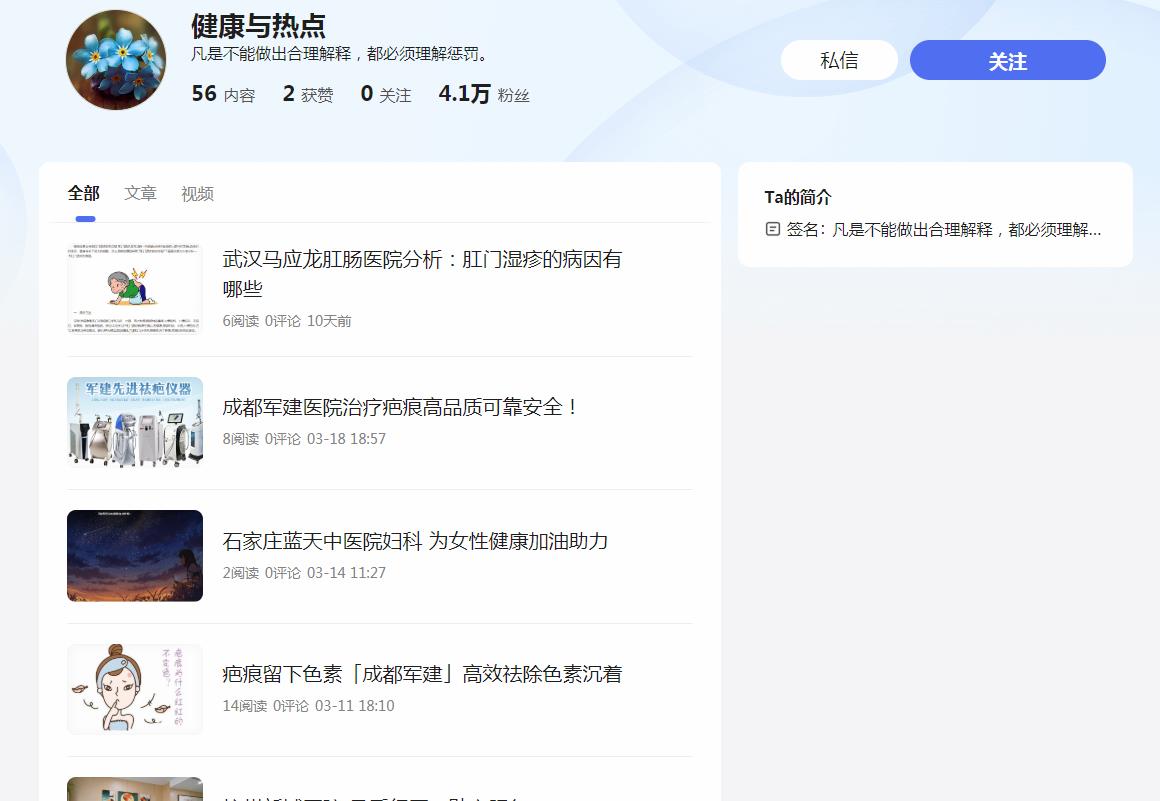Click the signature icon in Ta的简介

772,229
